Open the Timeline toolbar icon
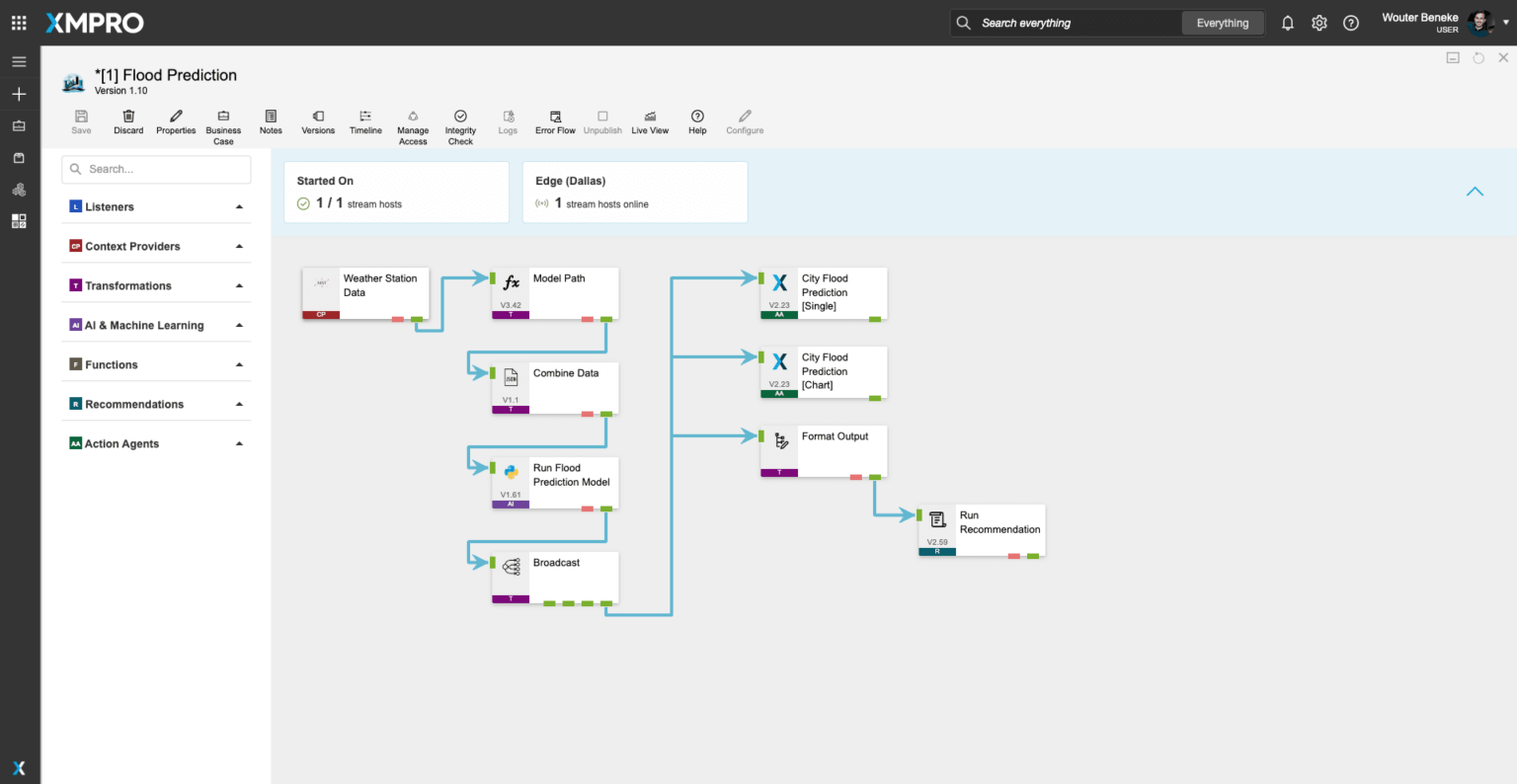Screen dimensions: 1517x784 point(365,118)
